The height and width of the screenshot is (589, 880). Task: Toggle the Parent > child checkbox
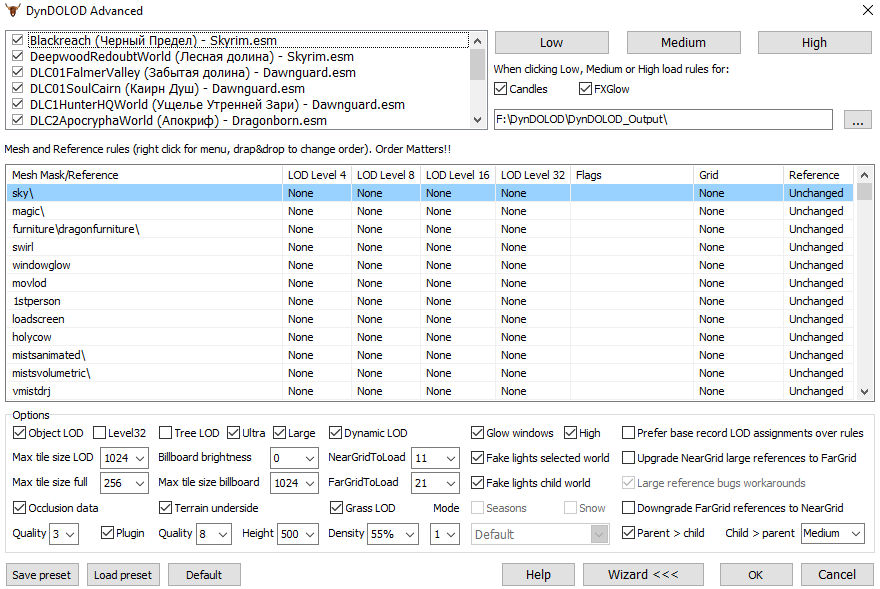[x=629, y=533]
